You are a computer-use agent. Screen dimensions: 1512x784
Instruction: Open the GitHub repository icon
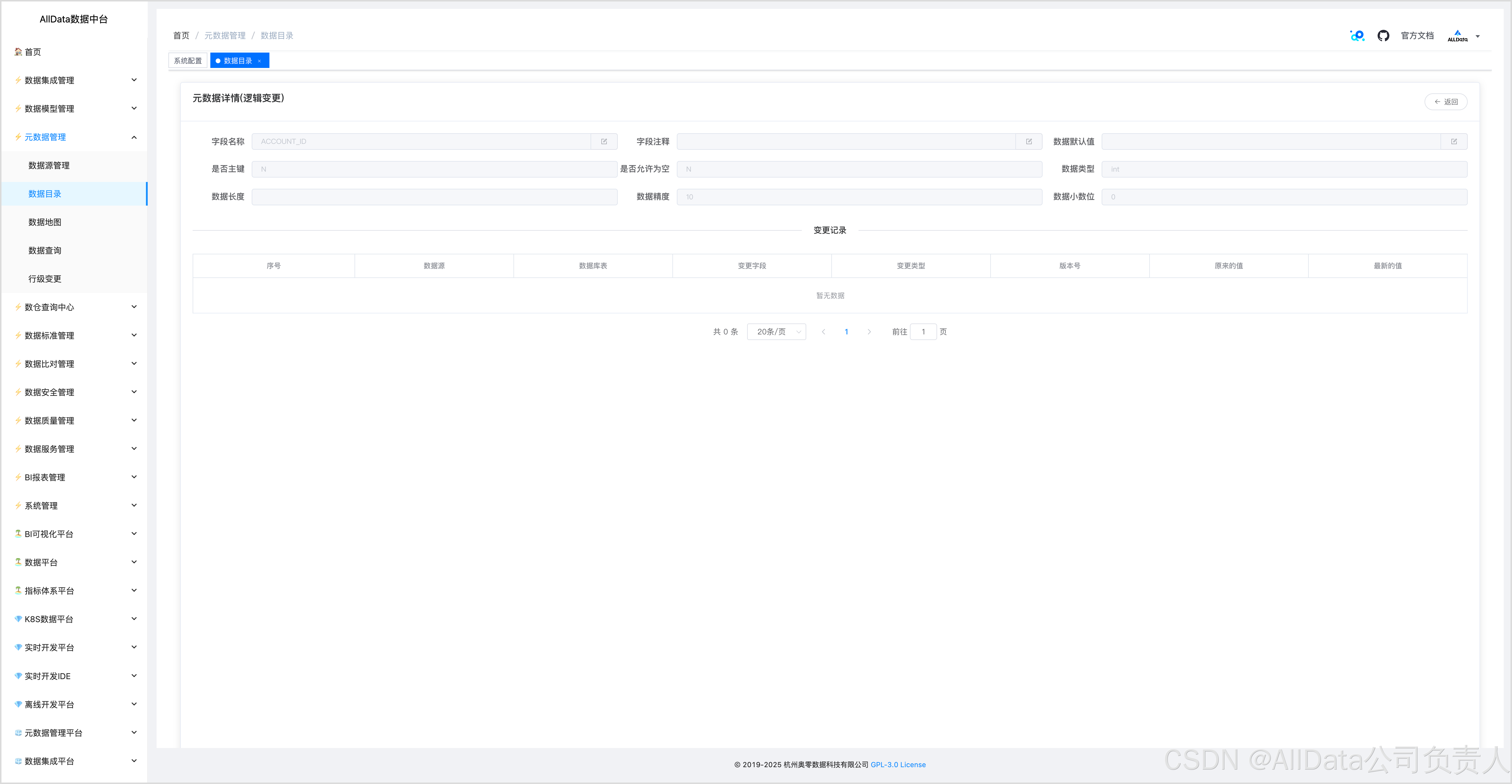(1383, 36)
